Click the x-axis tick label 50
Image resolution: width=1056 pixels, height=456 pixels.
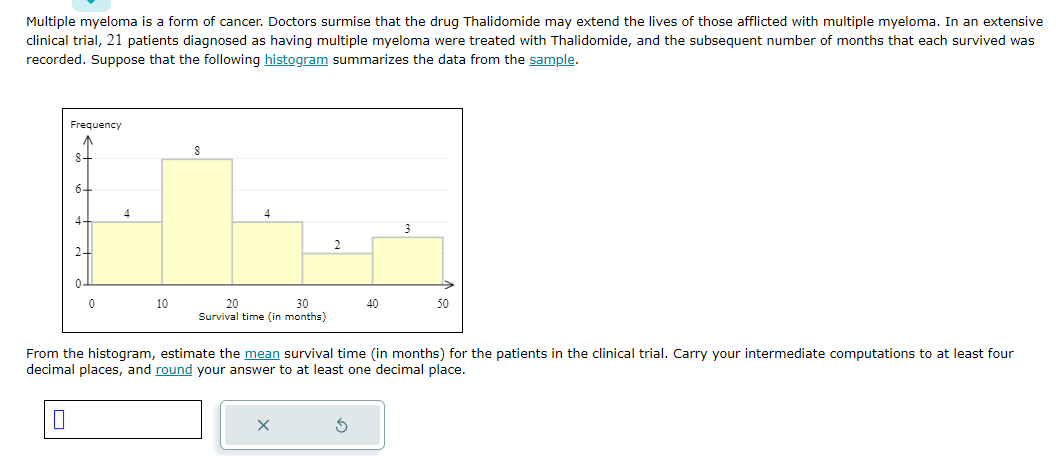pyautogui.click(x=442, y=304)
